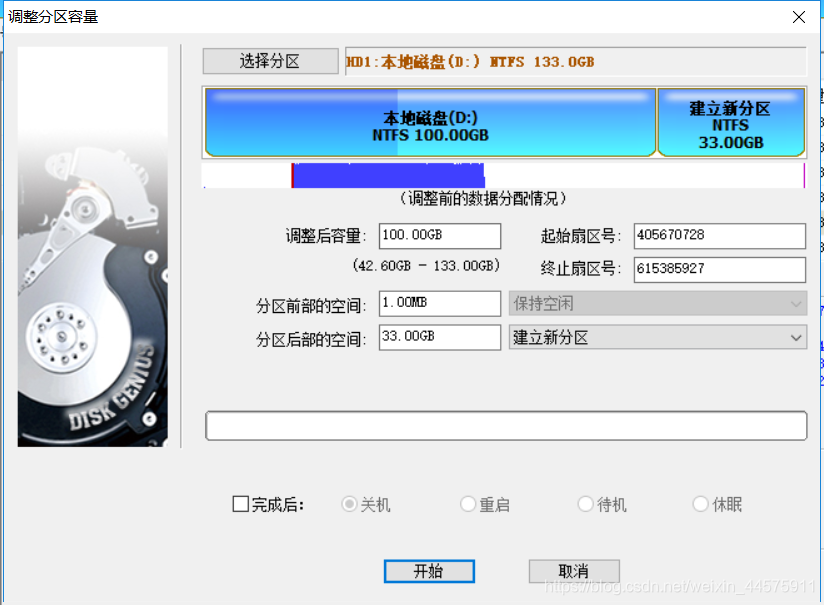This screenshot has height=605, width=824.
Task: Click the 开始 button to begin resizing
Action: tap(429, 571)
